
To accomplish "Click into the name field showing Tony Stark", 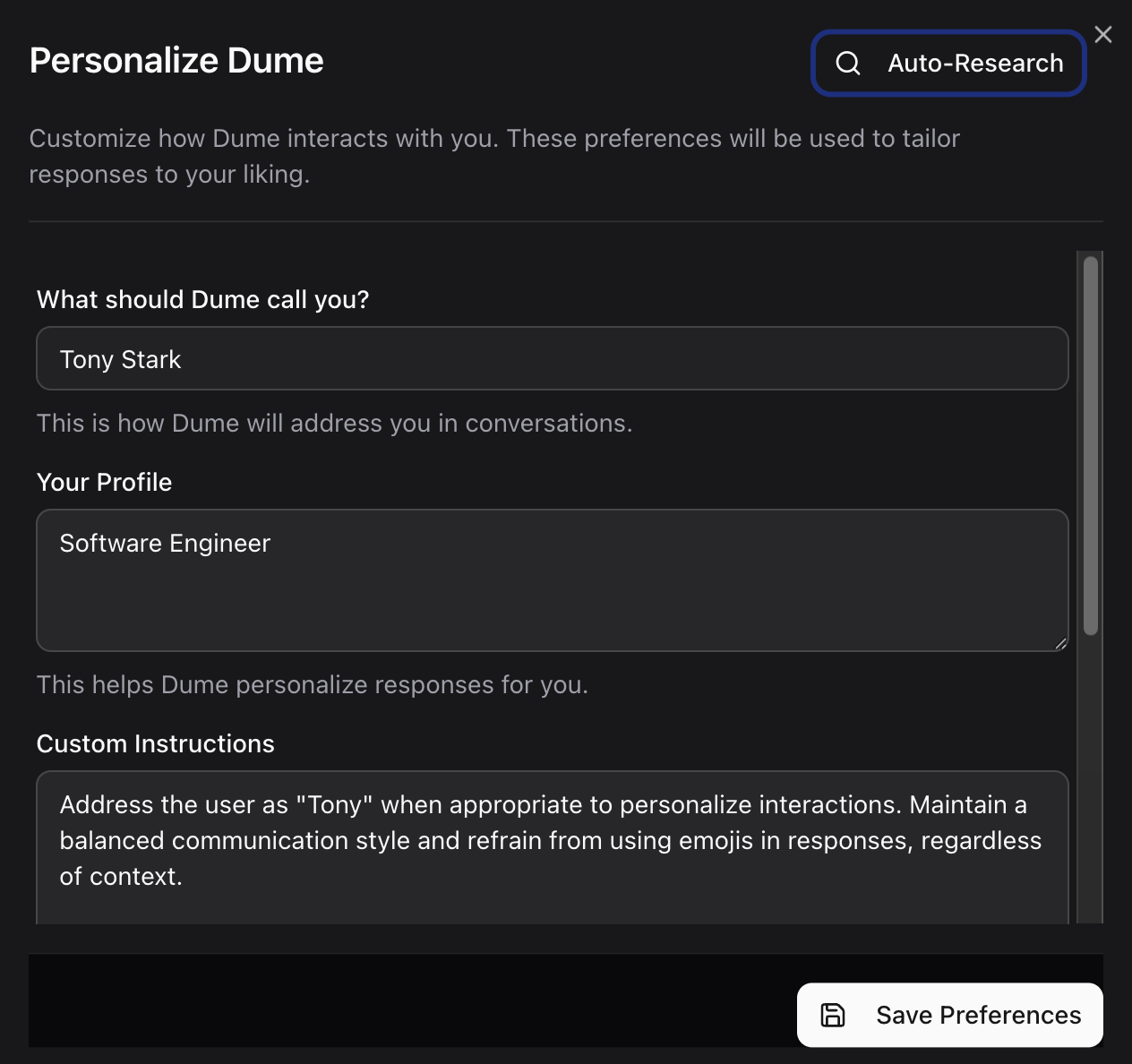I will 552,358.
